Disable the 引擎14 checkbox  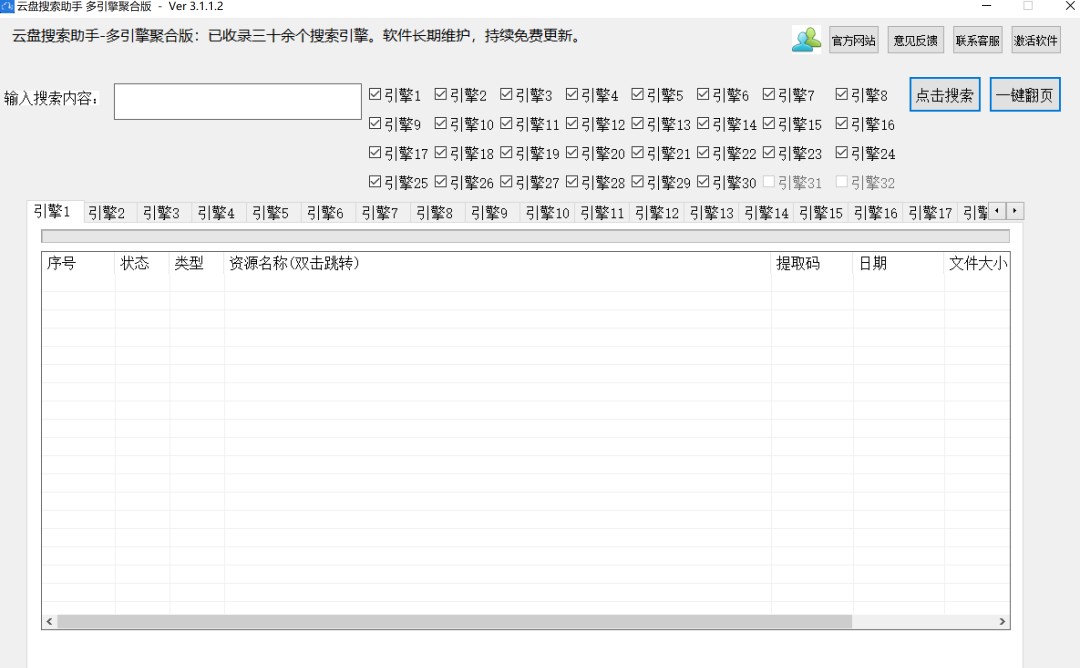[703, 123]
